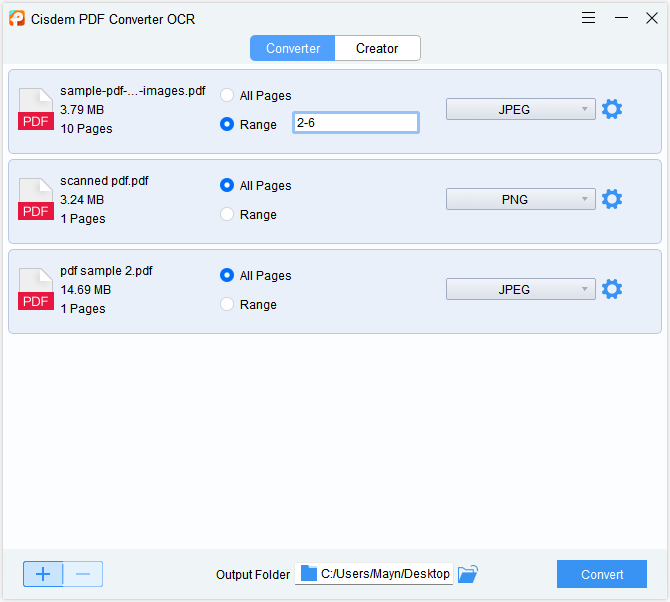Switch to the Converter tab
Viewport: 670px width, 602px height.
point(293,48)
